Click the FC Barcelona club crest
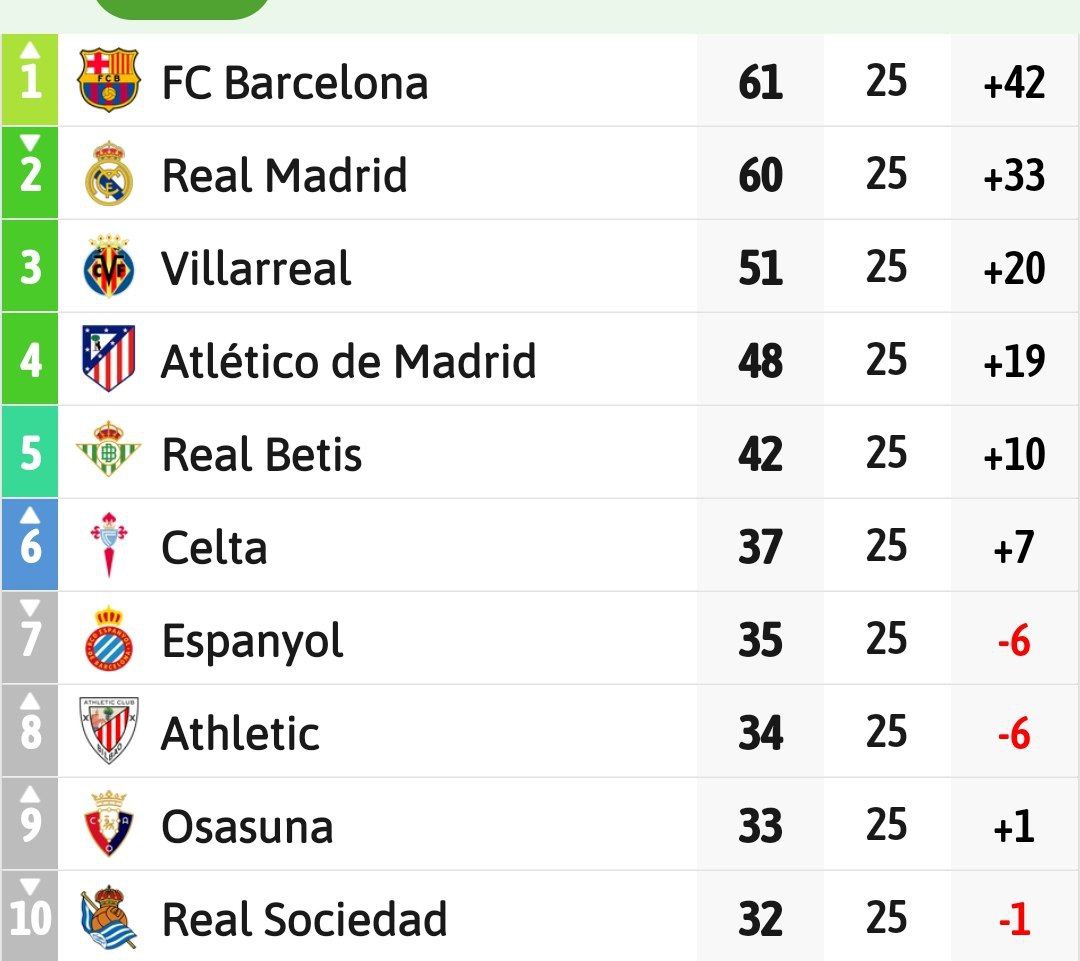Screen dimensions: 1080x961 point(109,81)
